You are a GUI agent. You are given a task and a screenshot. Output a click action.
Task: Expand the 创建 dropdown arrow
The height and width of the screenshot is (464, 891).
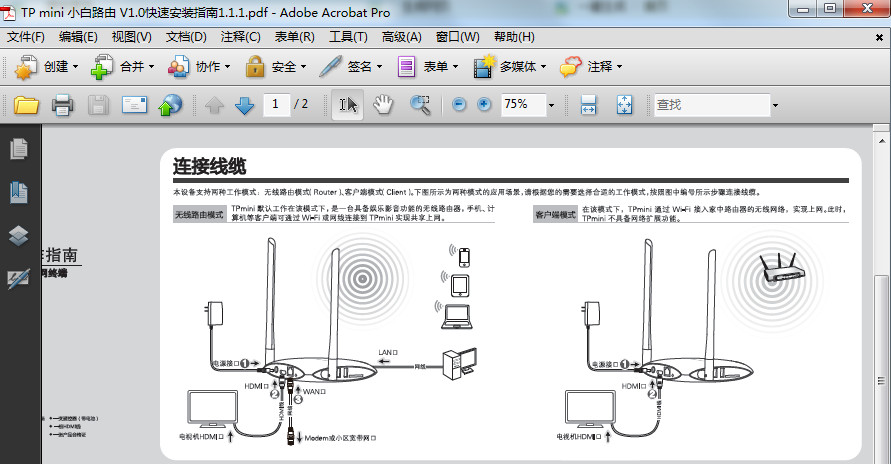click(x=76, y=67)
